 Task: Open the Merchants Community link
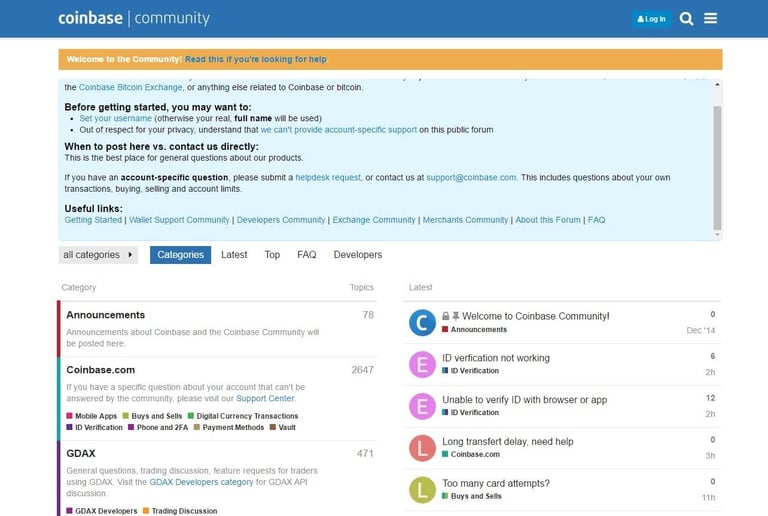(465, 220)
